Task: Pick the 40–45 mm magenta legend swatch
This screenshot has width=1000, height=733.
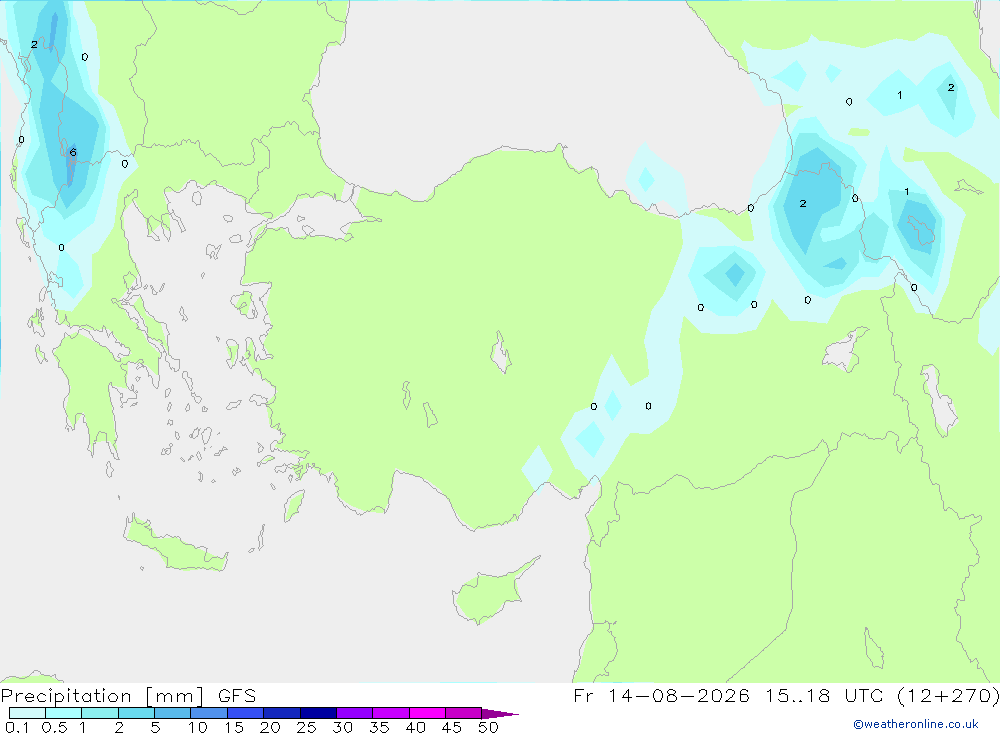Action: [427, 713]
